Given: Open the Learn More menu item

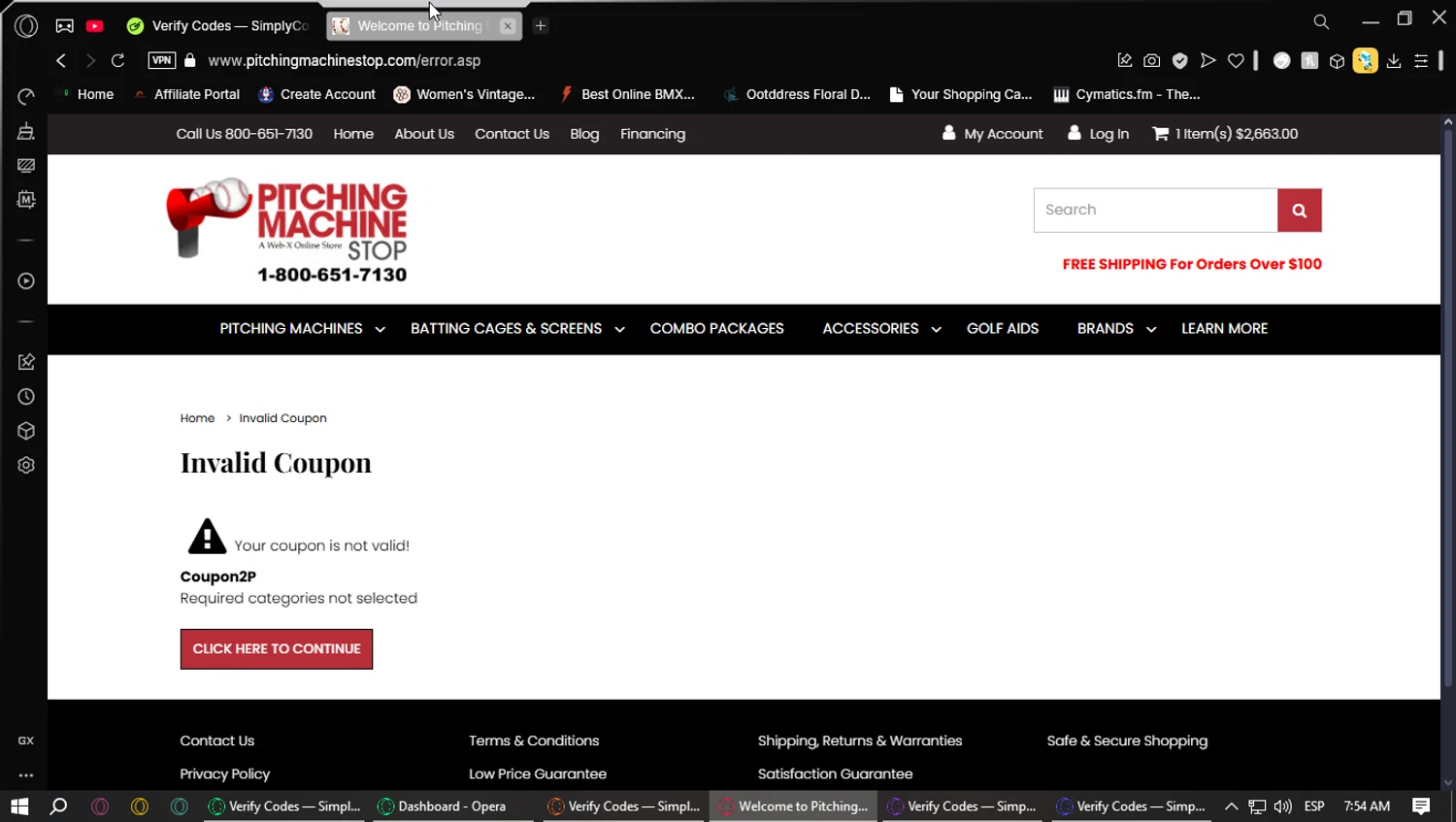Looking at the screenshot, I should (x=1224, y=329).
